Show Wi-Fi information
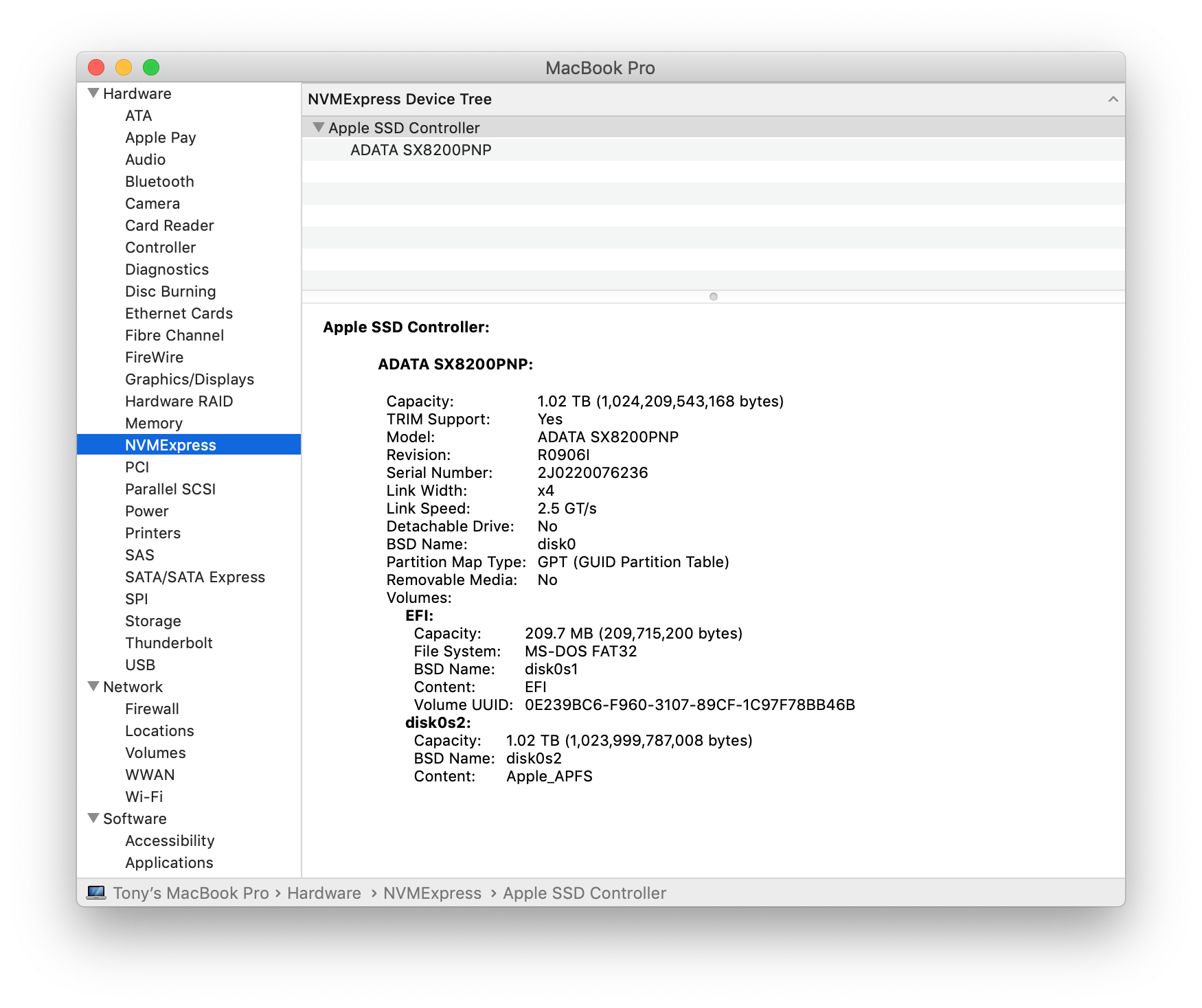The image size is (1202, 1008). (144, 797)
